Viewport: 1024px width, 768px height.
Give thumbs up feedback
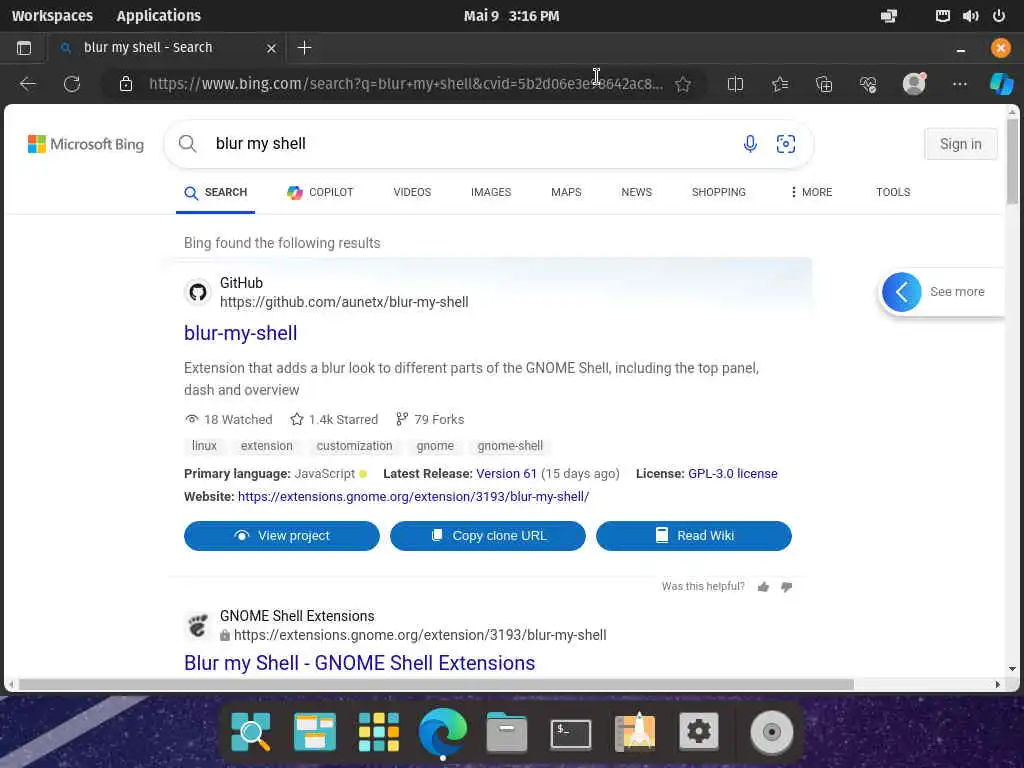coord(763,586)
